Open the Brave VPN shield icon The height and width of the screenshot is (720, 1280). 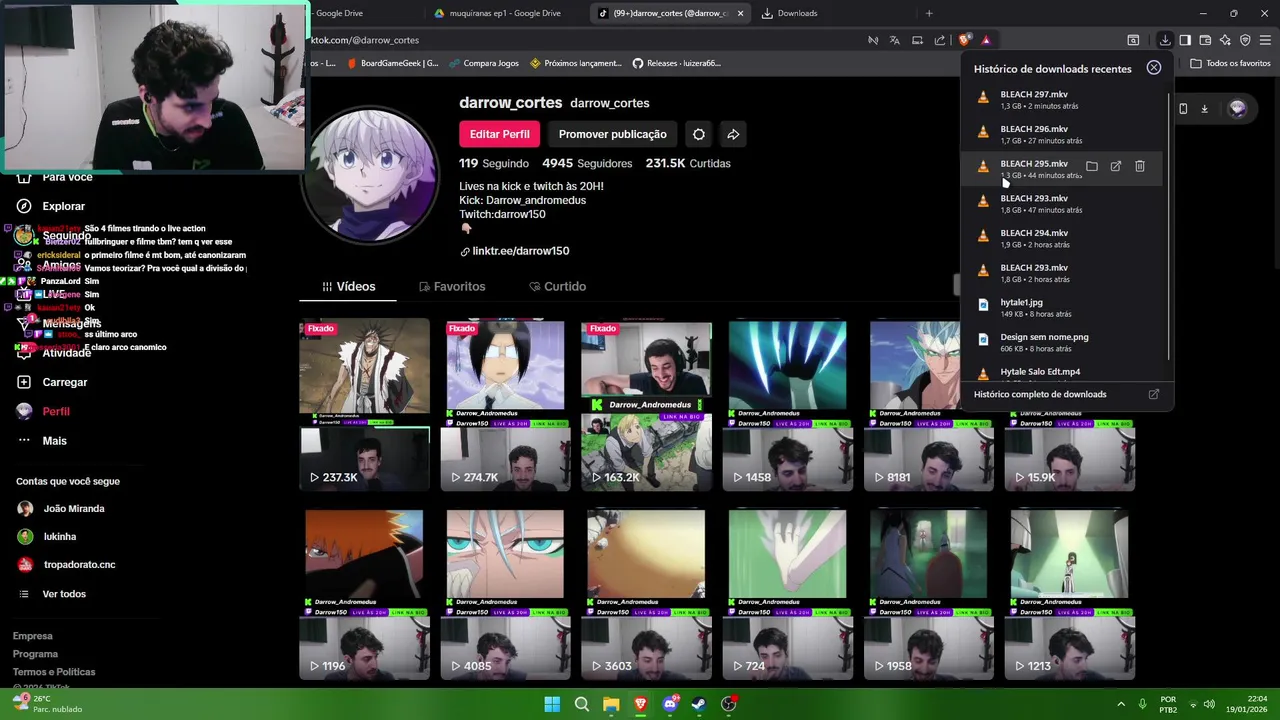point(1245,40)
